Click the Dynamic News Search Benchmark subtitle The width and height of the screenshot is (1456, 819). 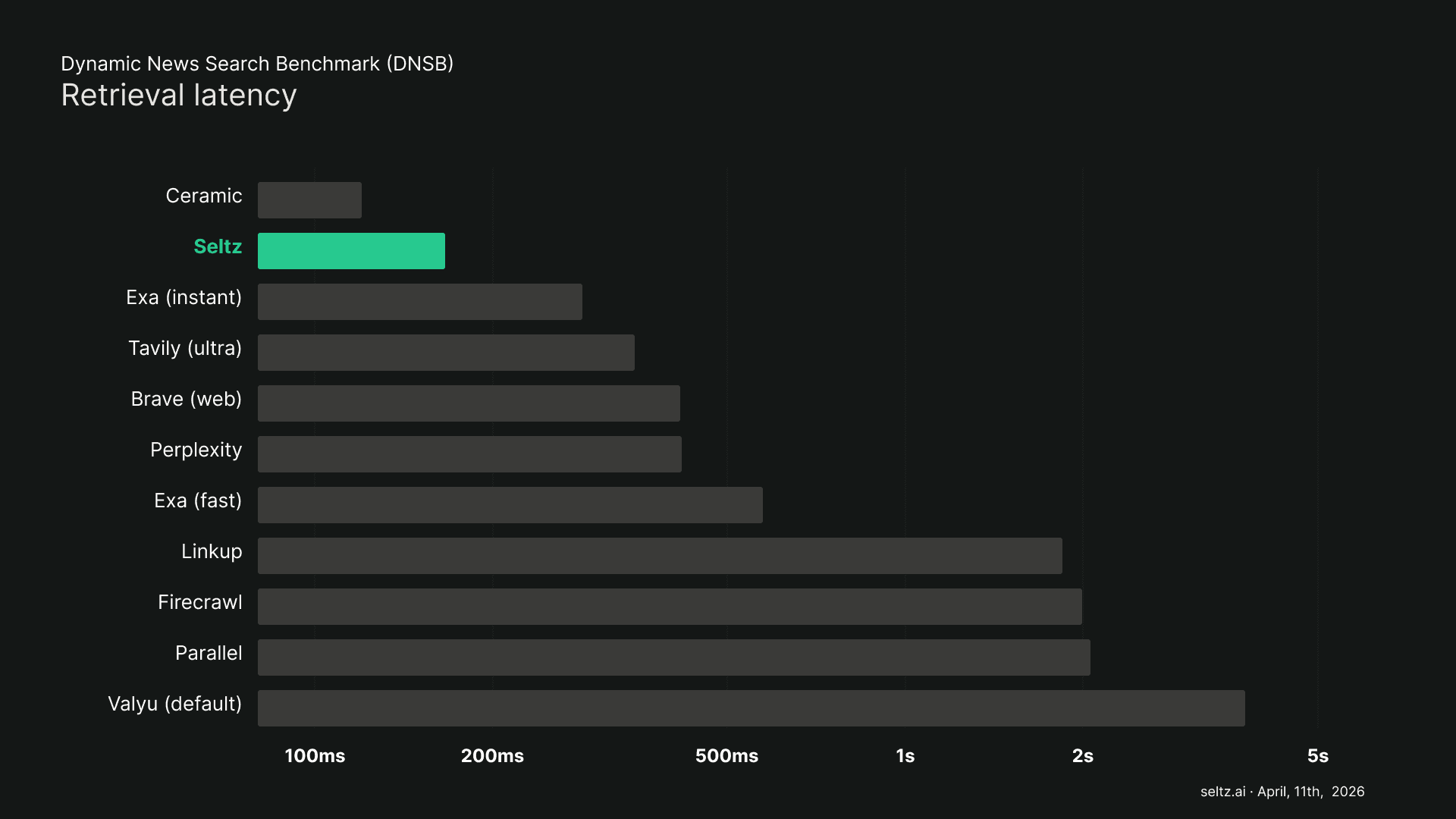(257, 64)
